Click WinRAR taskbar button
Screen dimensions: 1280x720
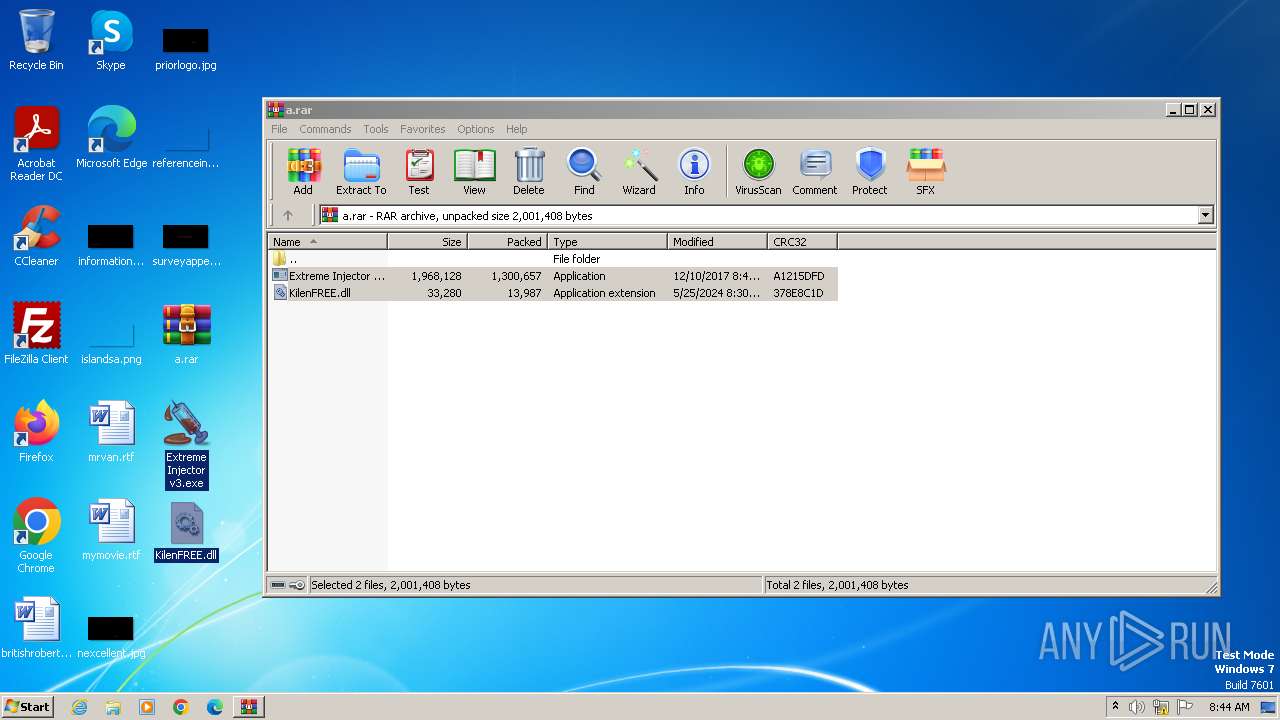point(248,707)
